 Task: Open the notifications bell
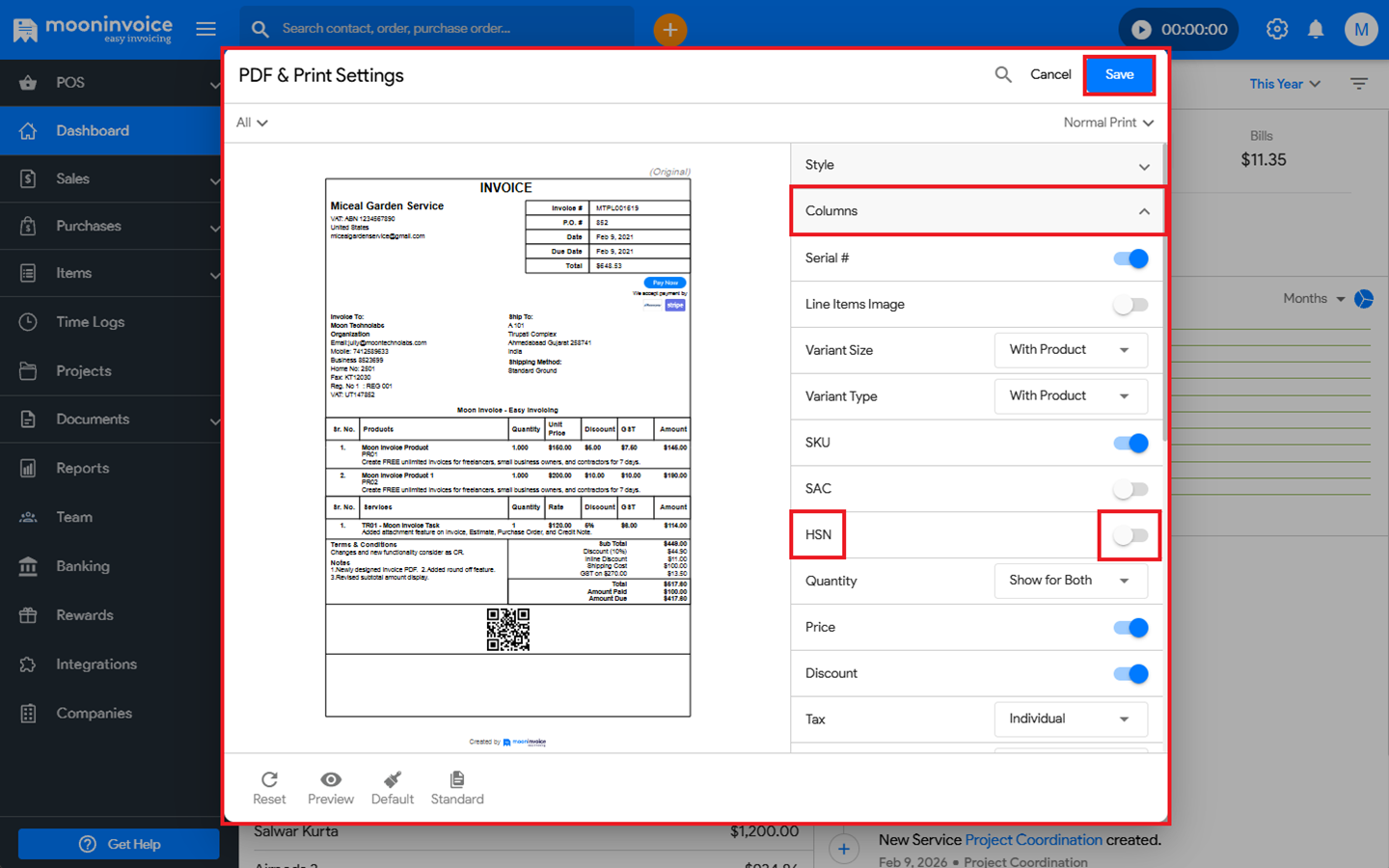(x=1316, y=29)
